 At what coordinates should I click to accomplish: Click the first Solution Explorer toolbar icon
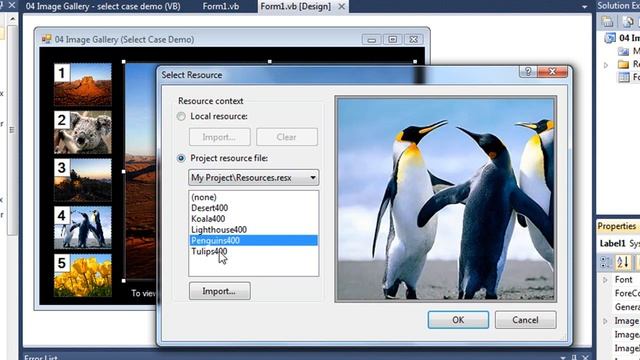click(607, 22)
